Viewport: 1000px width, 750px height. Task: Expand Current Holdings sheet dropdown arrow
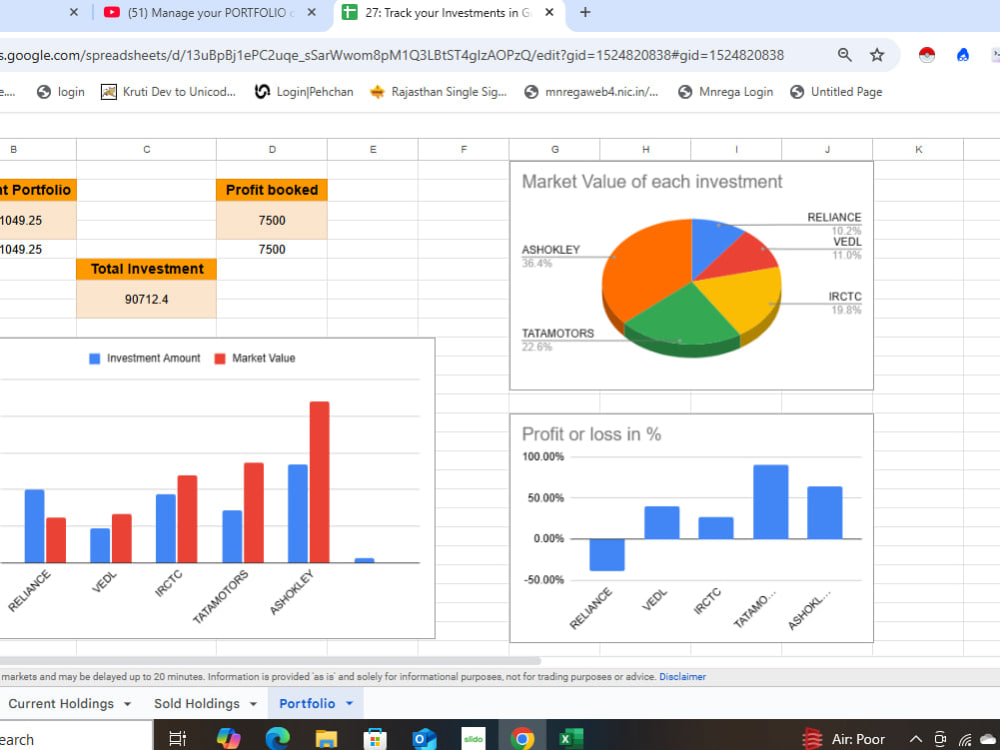tap(128, 704)
